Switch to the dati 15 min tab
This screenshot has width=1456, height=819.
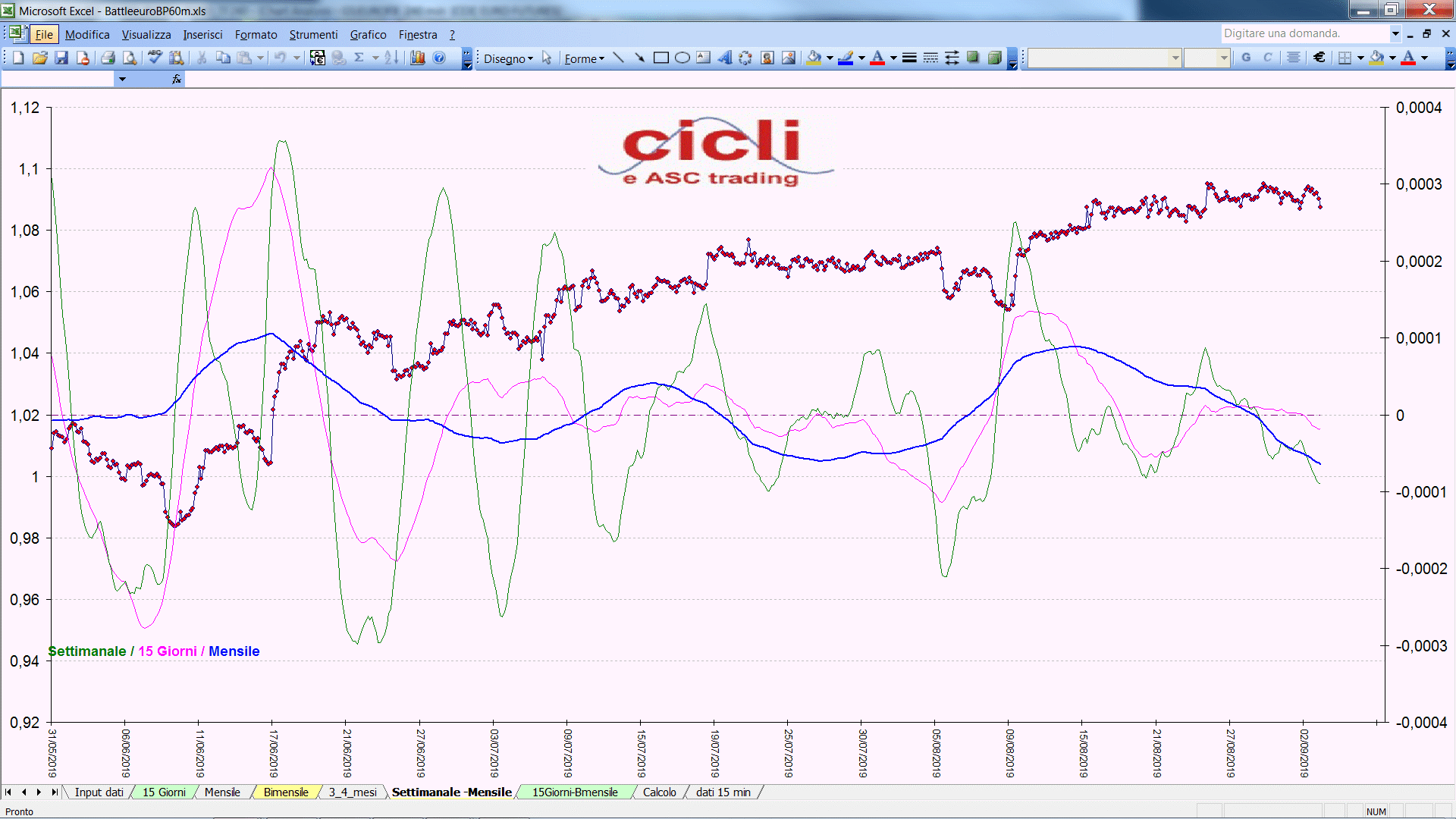click(x=723, y=792)
